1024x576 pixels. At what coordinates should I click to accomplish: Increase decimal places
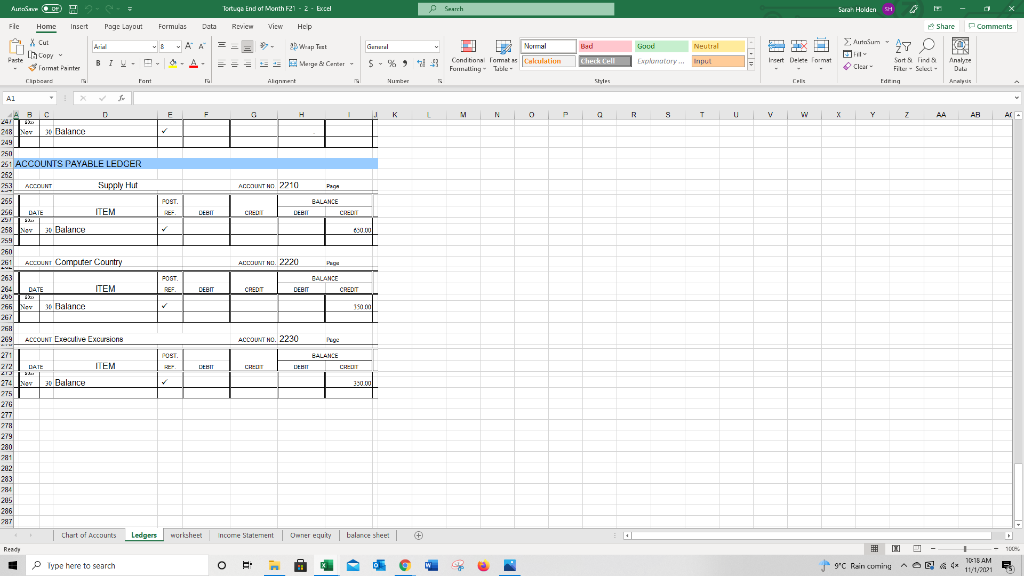click(421, 63)
